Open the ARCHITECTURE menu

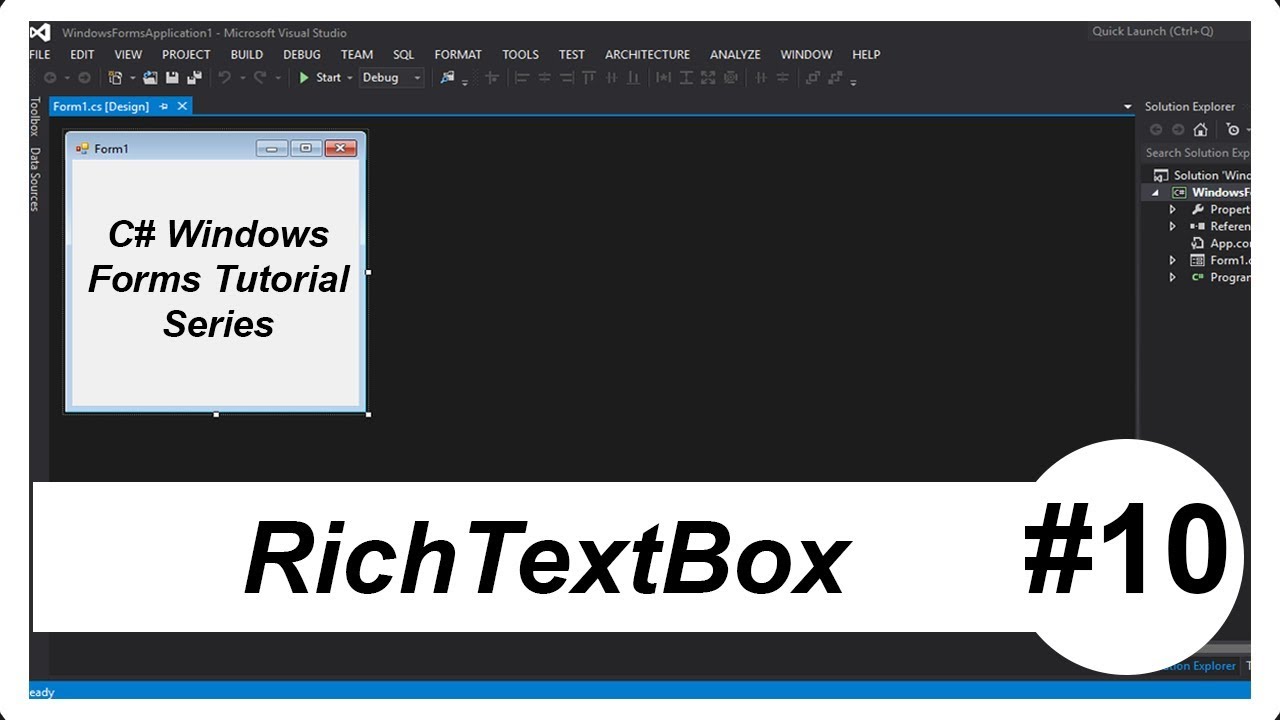647,55
